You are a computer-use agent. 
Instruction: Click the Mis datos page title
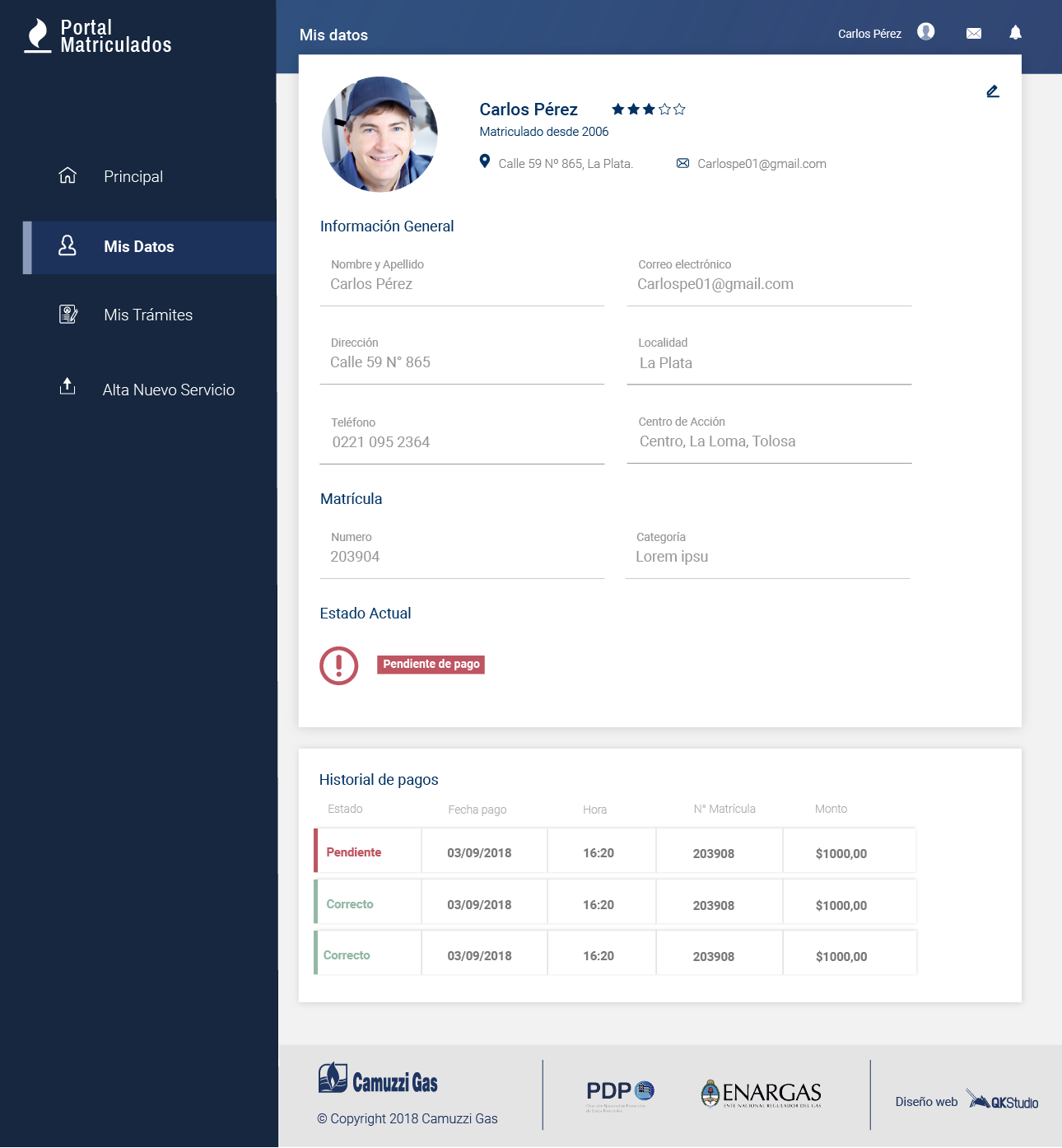pyautogui.click(x=333, y=35)
